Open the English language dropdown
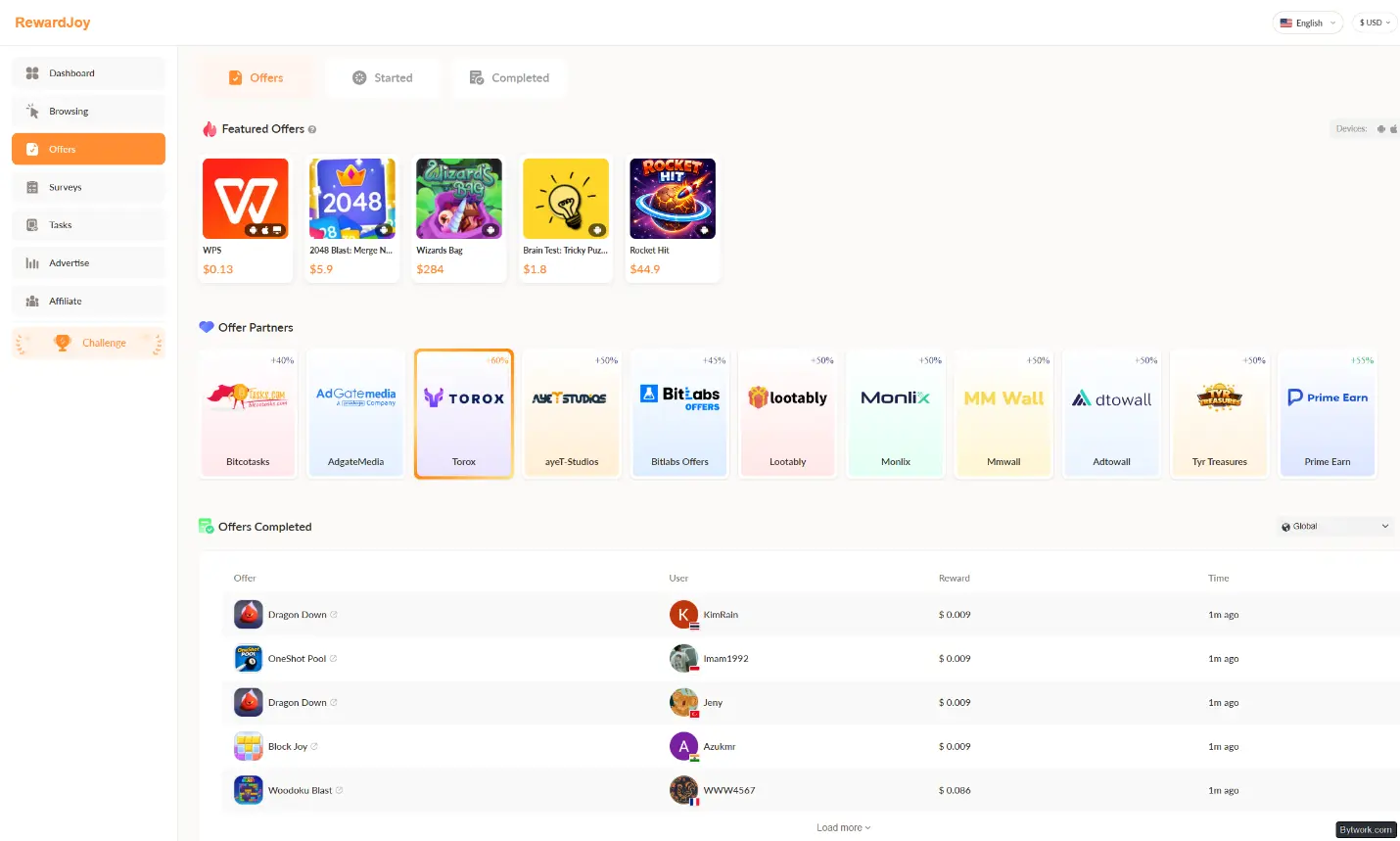Image resolution: width=1400 pixels, height=841 pixels. coord(1308,23)
